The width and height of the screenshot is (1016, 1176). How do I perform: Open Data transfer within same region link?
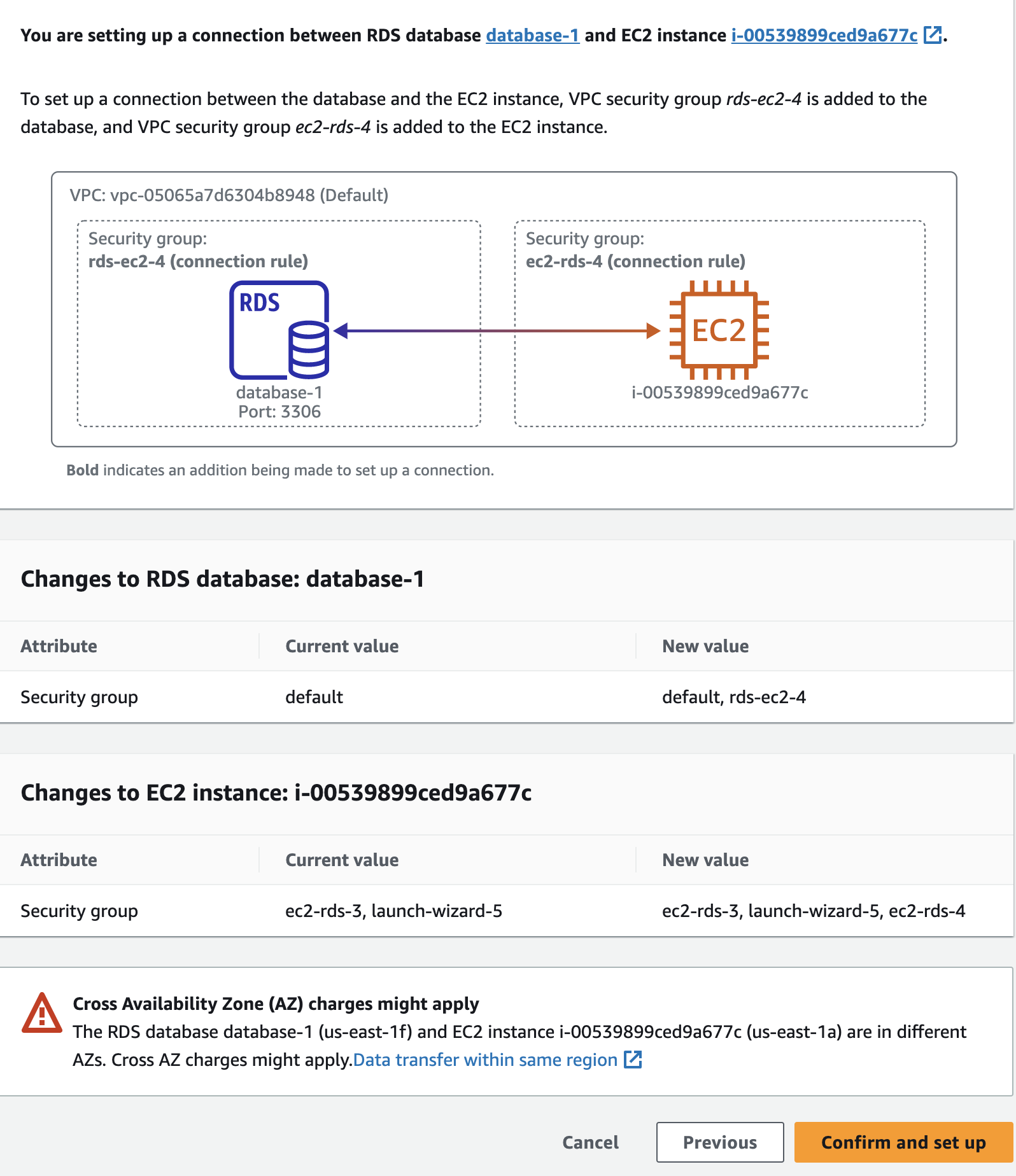(485, 1060)
